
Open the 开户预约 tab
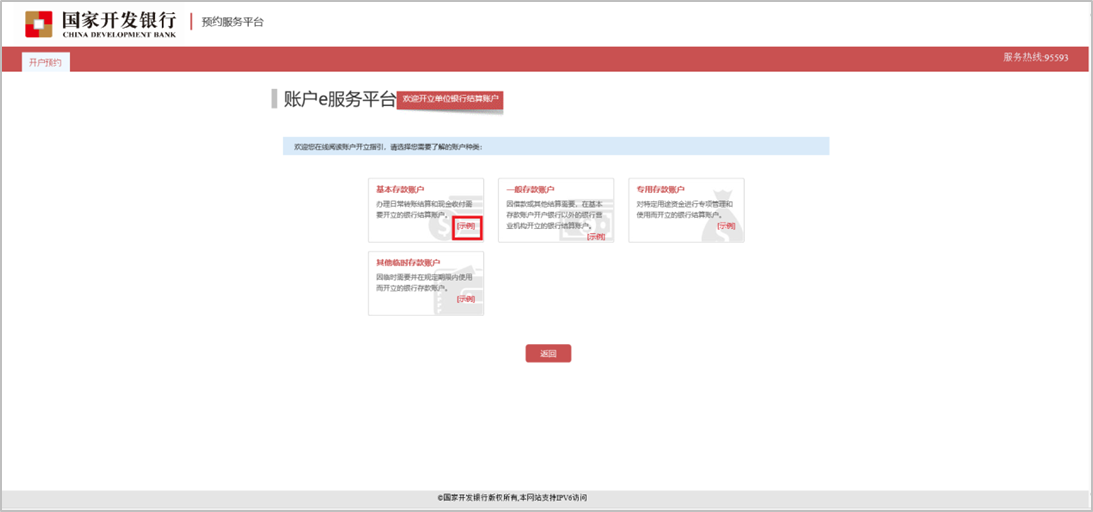(x=46, y=62)
